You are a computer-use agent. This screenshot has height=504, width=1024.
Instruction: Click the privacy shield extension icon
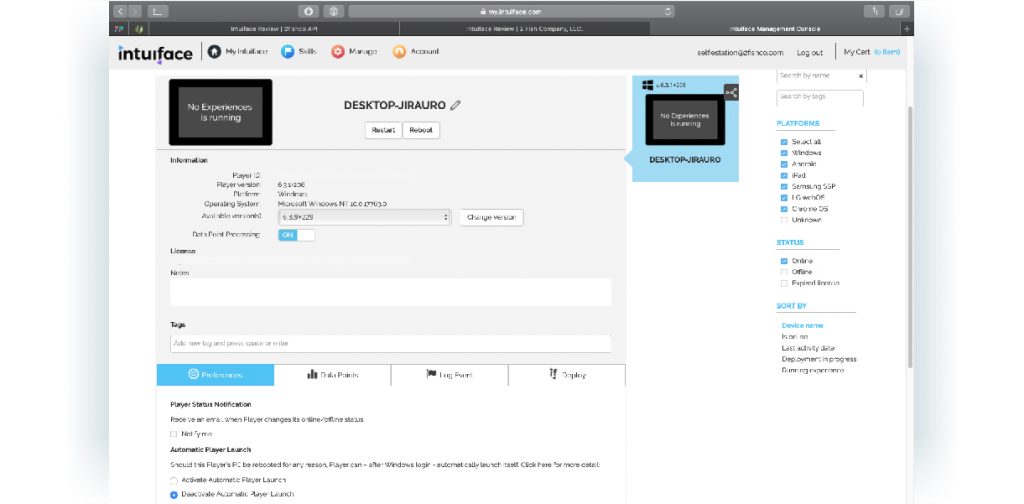pyautogui.click(x=333, y=11)
